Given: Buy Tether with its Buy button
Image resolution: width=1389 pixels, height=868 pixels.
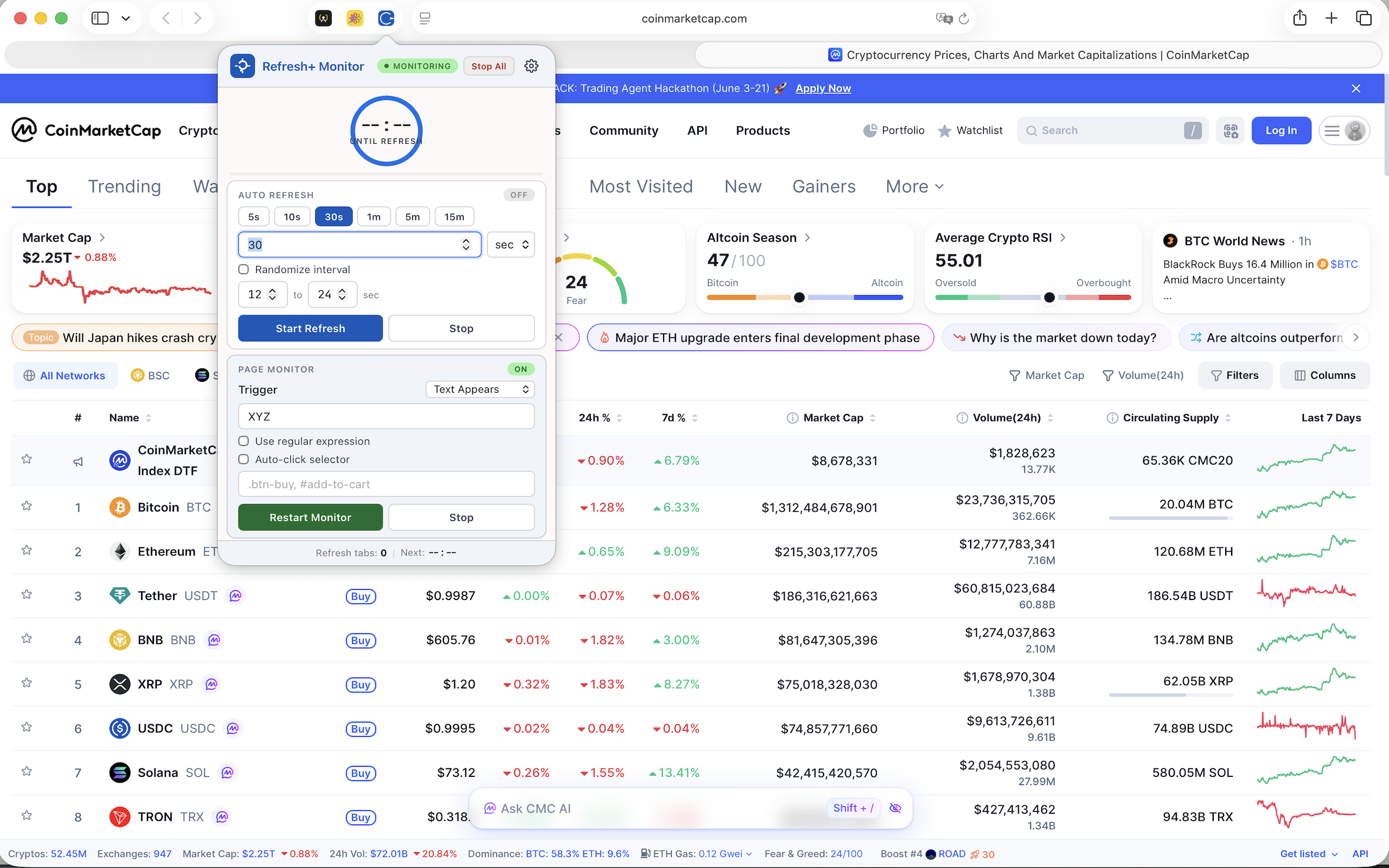Looking at the screenshot, I should [360, 596].
